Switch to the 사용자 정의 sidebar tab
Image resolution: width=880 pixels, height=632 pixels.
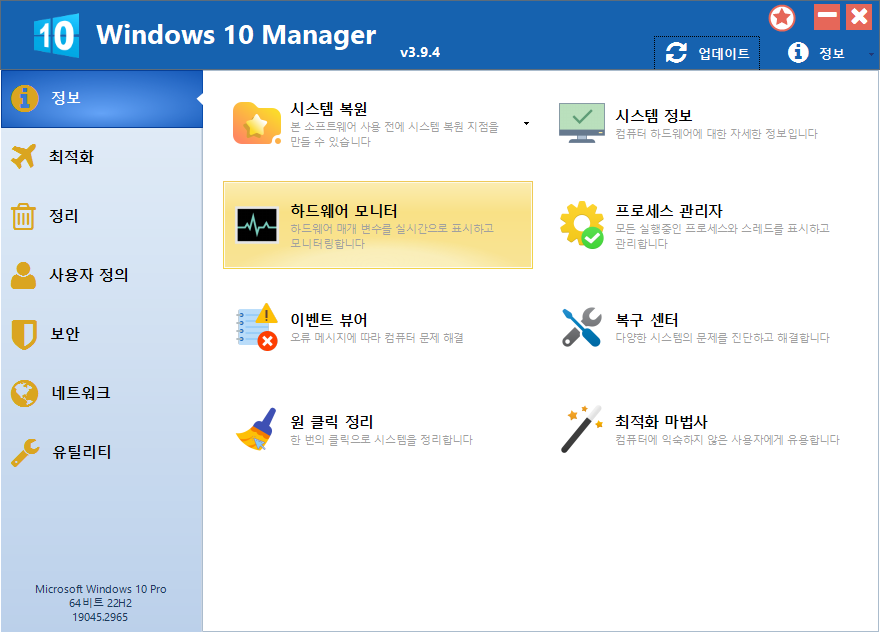[102, 275]
